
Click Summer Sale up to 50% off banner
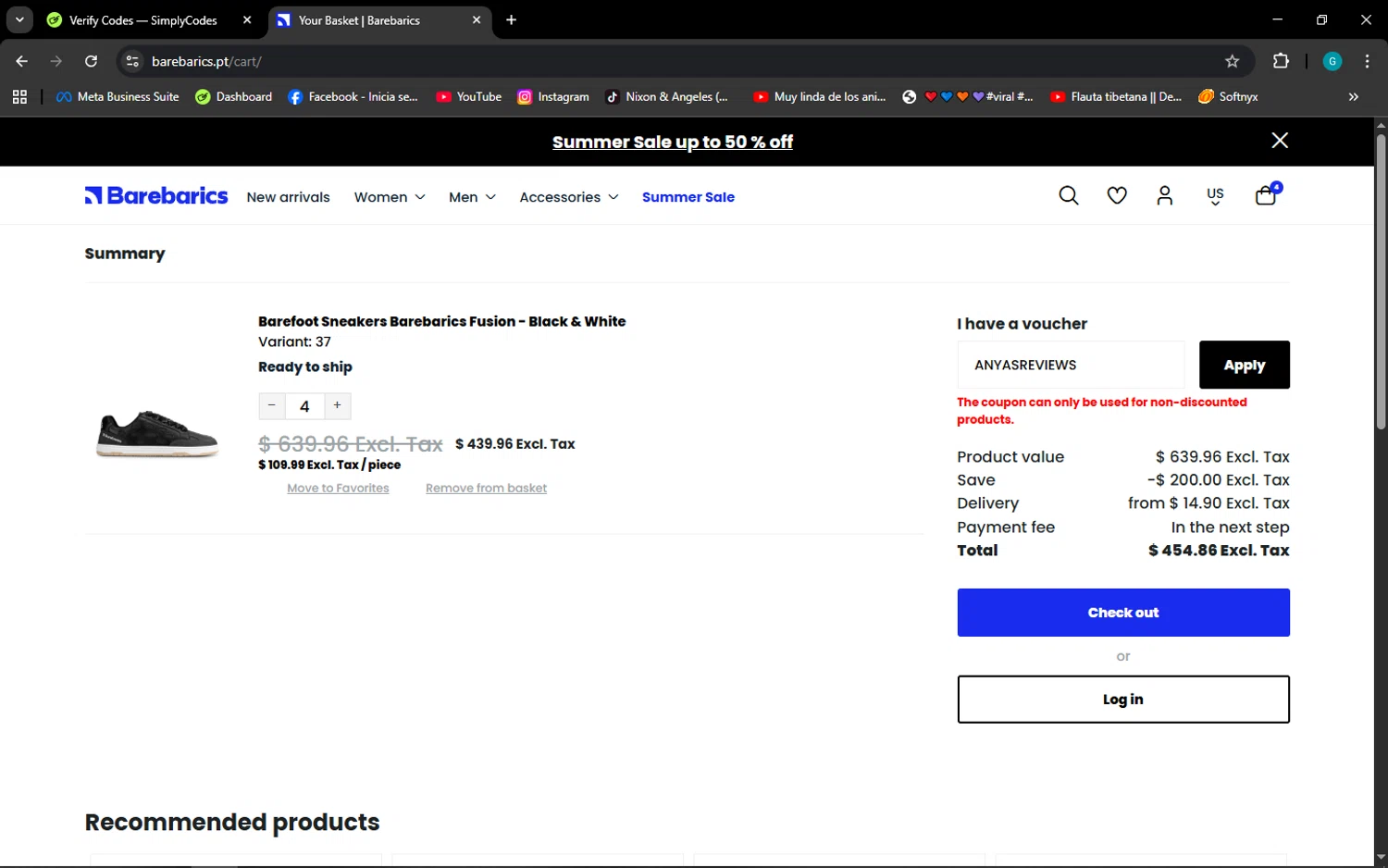673,142
